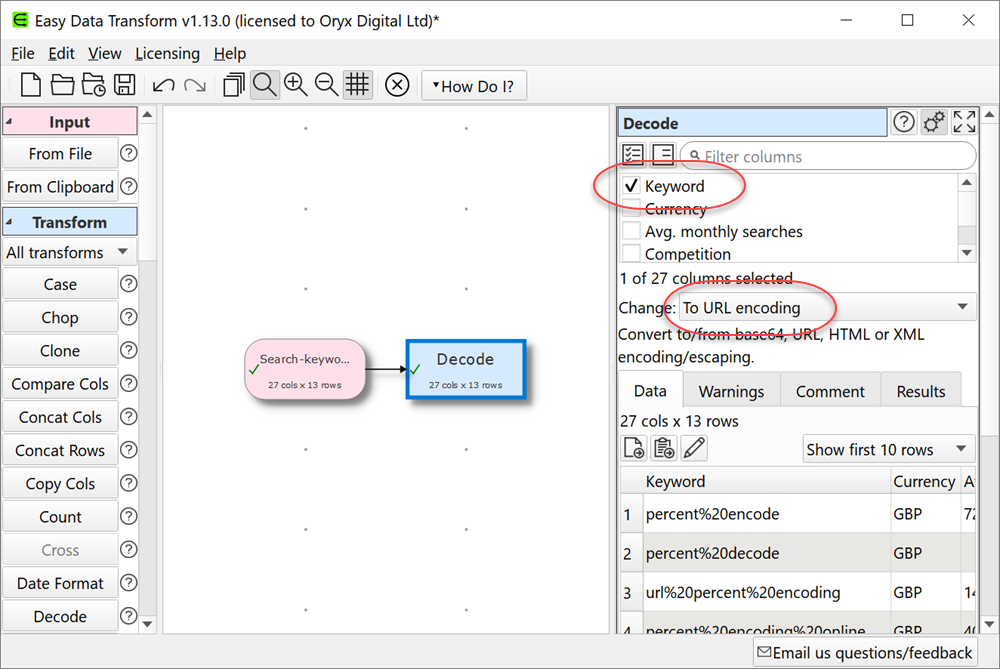Switch to the Warnings tab
1000x669 pixels.
click(731, 390)
